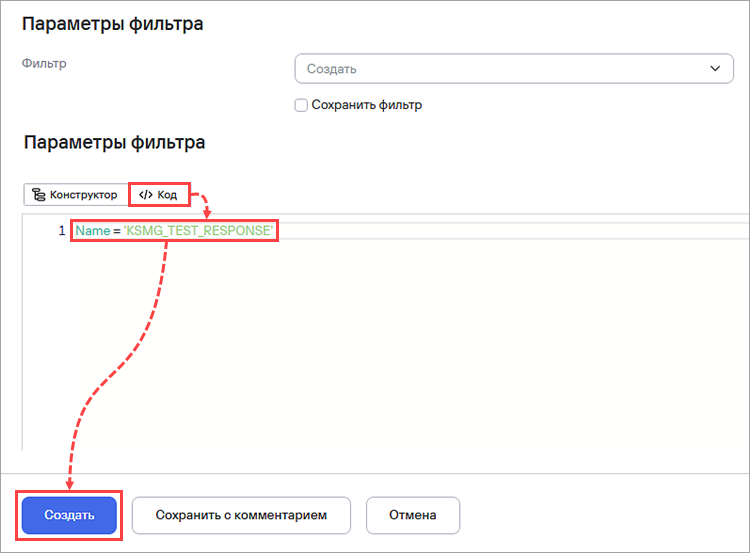Enable the Сохранить фильтр checkbox
Image resolution: width=750 pixels, height=553 pixels.
(x=301, y=105)
